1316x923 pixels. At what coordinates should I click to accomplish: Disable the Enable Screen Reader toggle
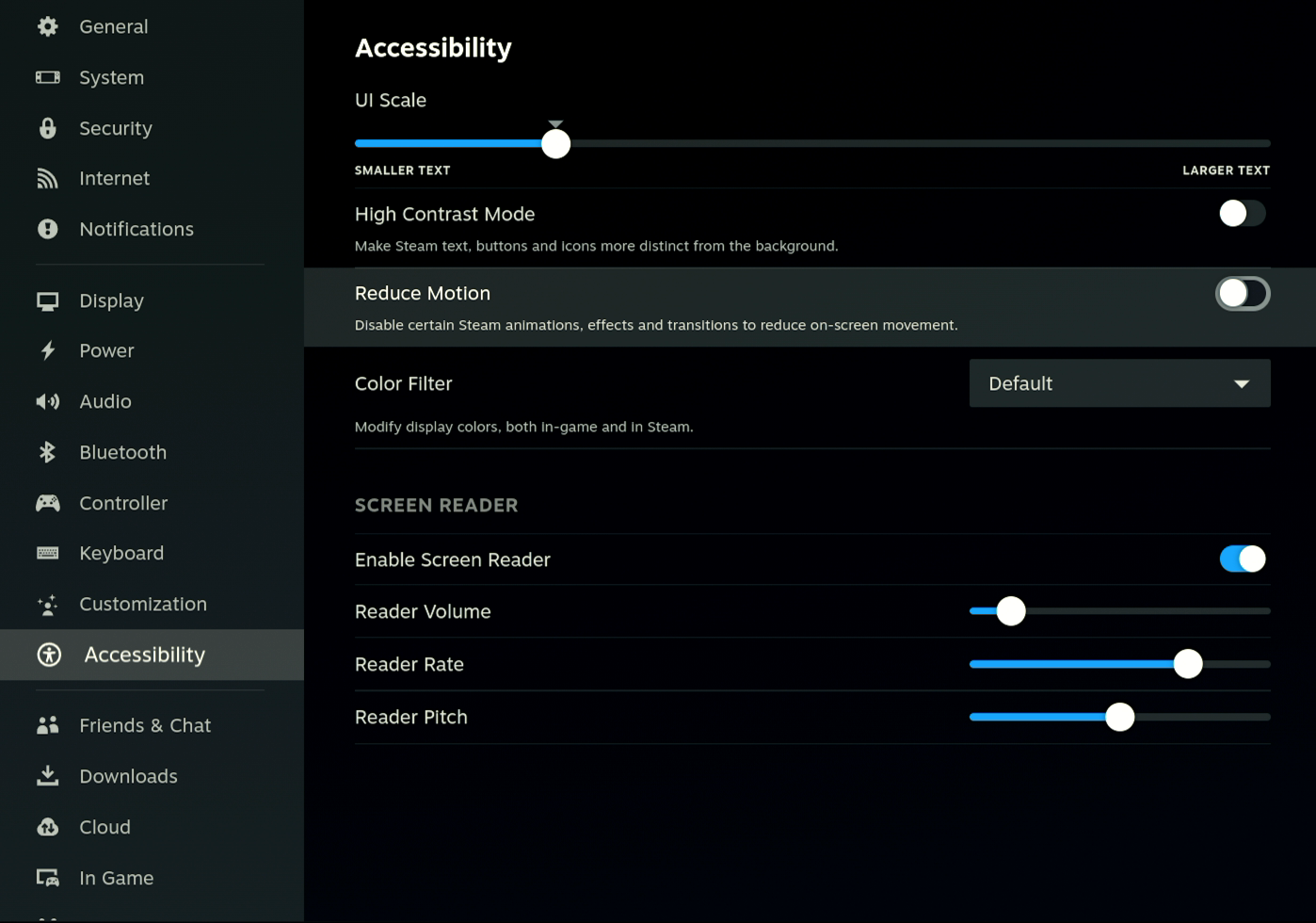(x=1242, y=559)
